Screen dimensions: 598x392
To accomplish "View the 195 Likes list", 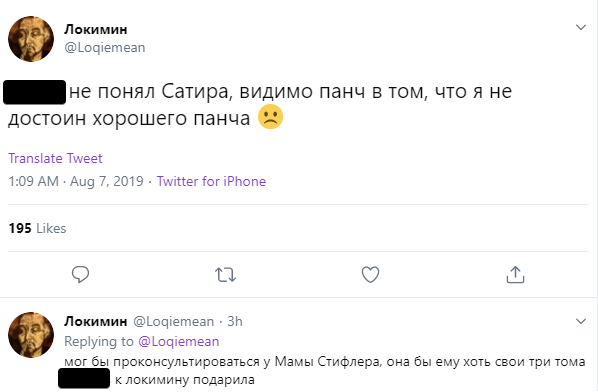I will 37,228.
